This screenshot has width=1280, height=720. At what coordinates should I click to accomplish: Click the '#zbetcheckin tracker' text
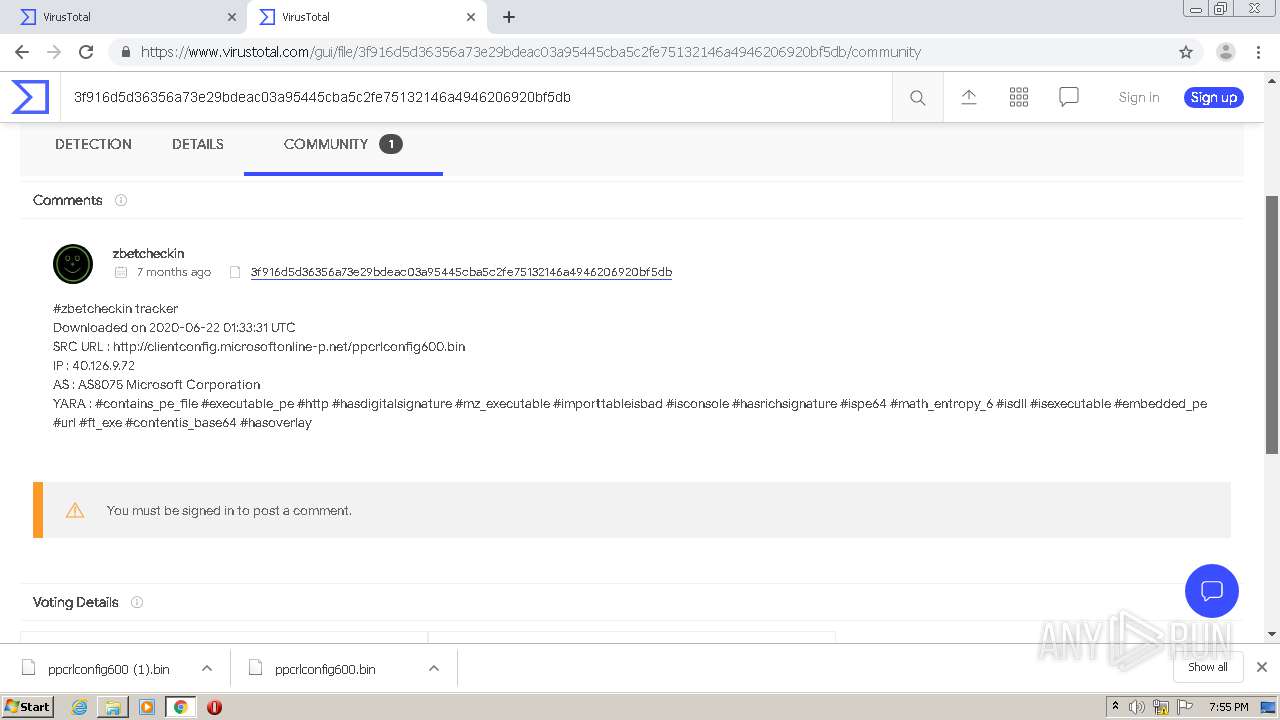point(116,308)
